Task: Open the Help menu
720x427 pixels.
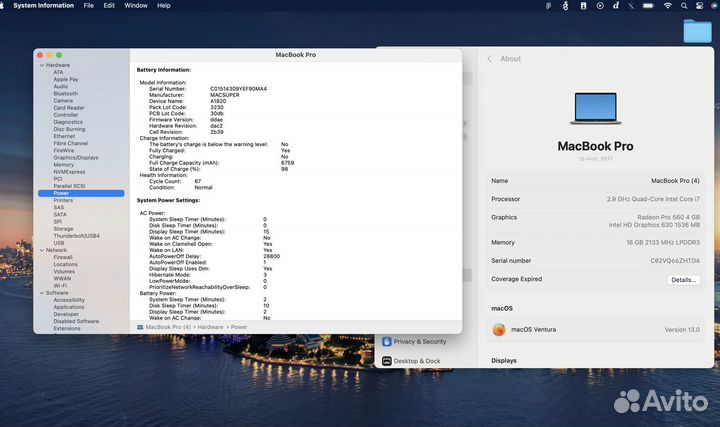Action: click(x=164, y=6)
